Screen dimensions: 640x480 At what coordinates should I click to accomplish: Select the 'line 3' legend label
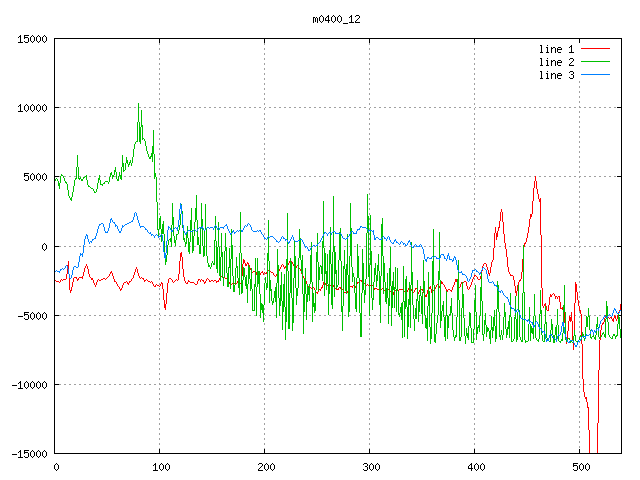tap(556, 75)
